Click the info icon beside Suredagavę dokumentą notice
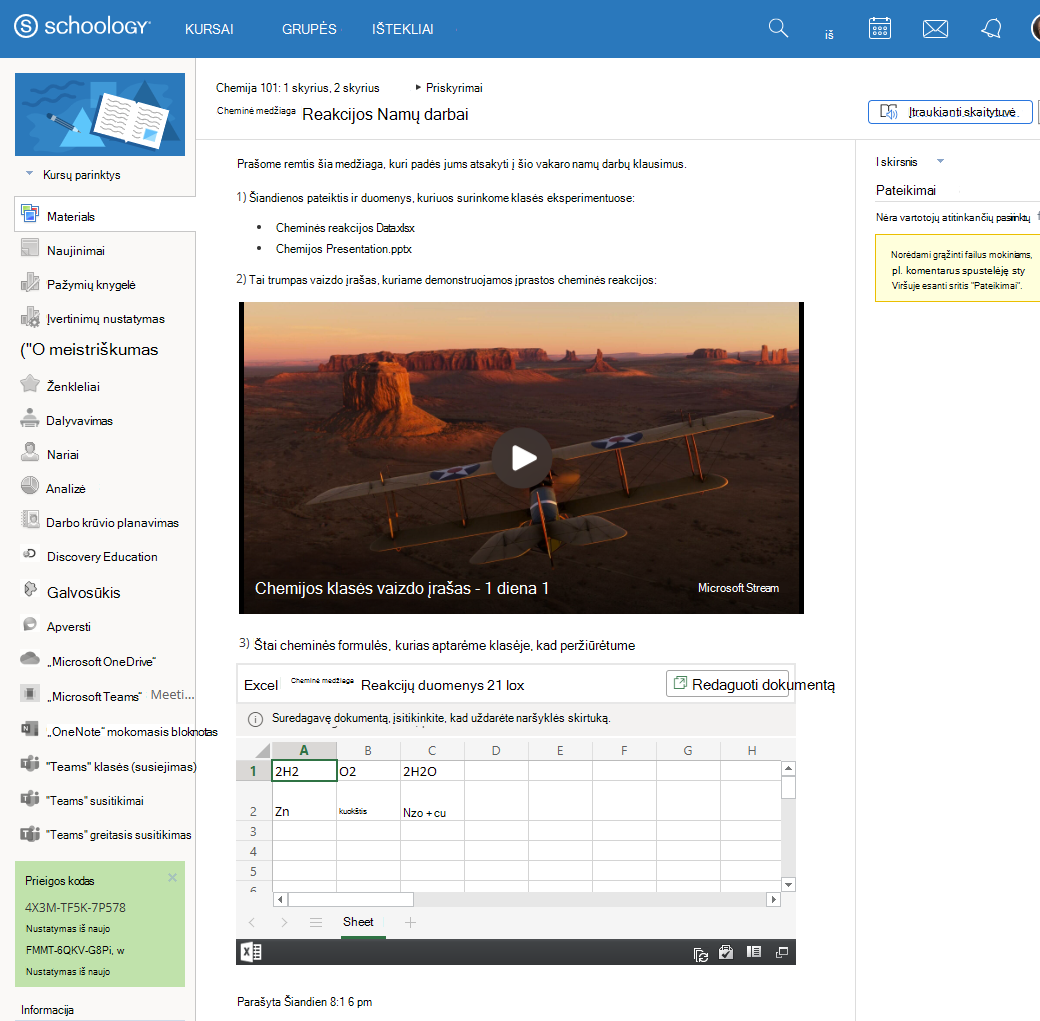 click(255, 719)
